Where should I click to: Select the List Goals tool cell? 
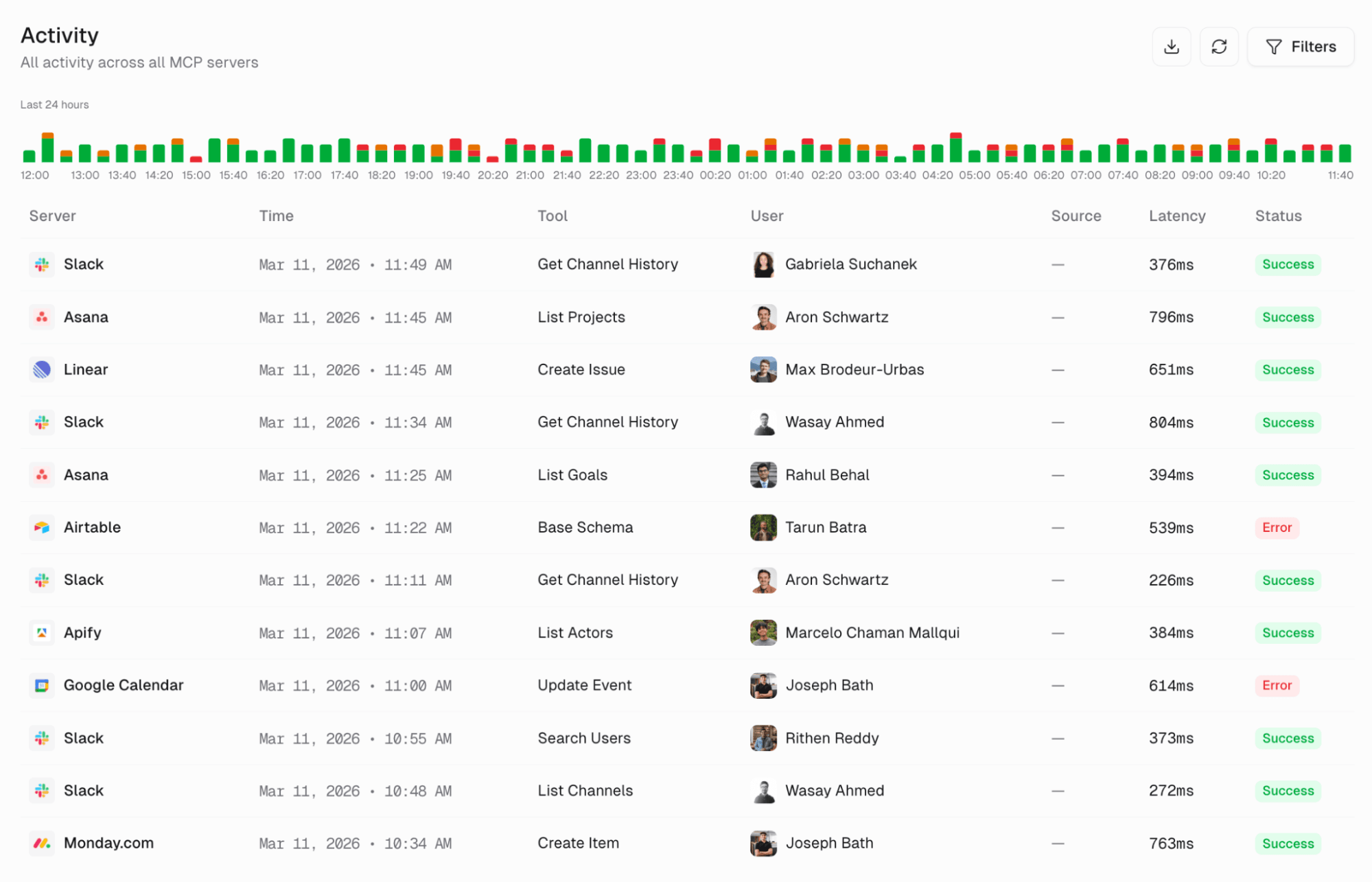coord(572,475)
